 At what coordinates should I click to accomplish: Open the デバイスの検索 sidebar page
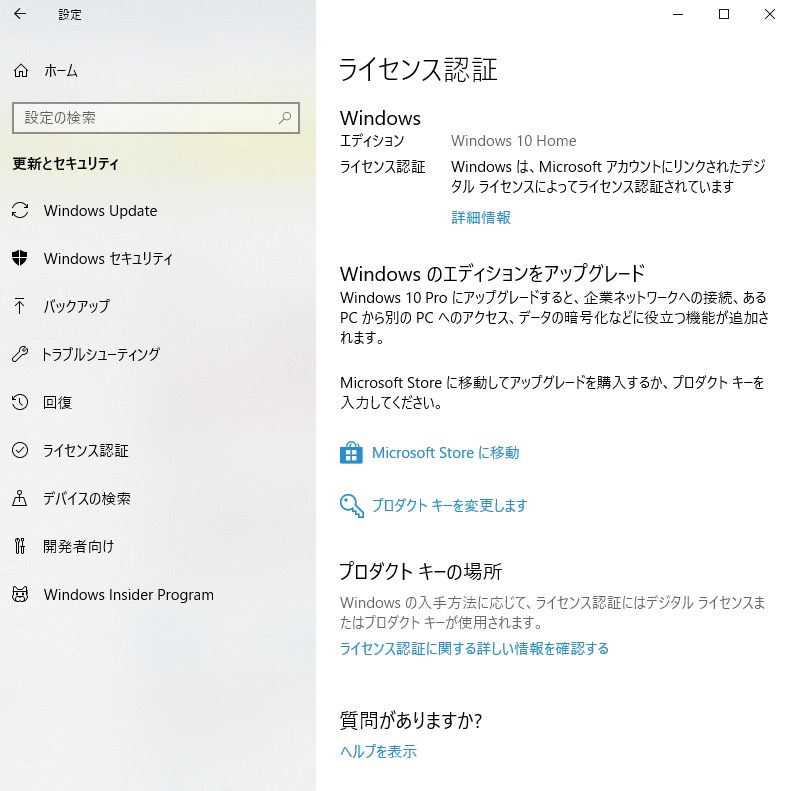(86, 499)
